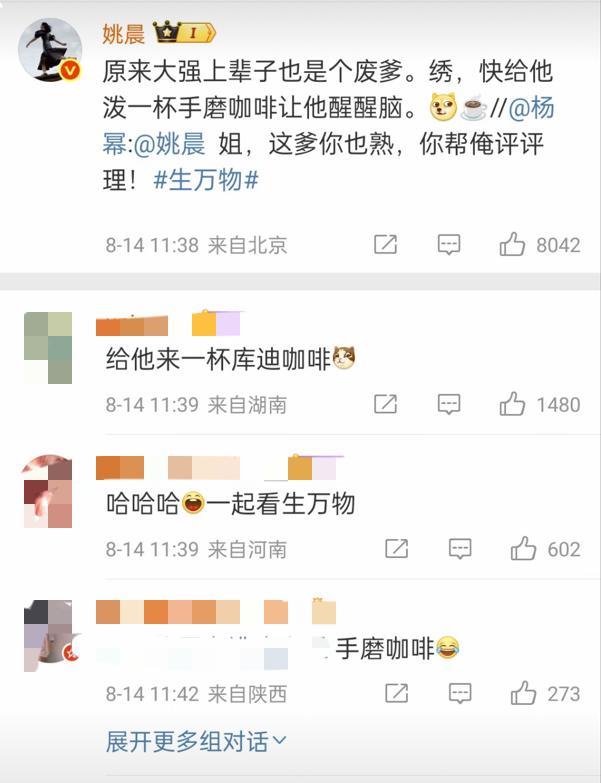Reply to the 手磨咖啡 comment from 陕西
The image size is (601, 783).
[x=460, y=693]
